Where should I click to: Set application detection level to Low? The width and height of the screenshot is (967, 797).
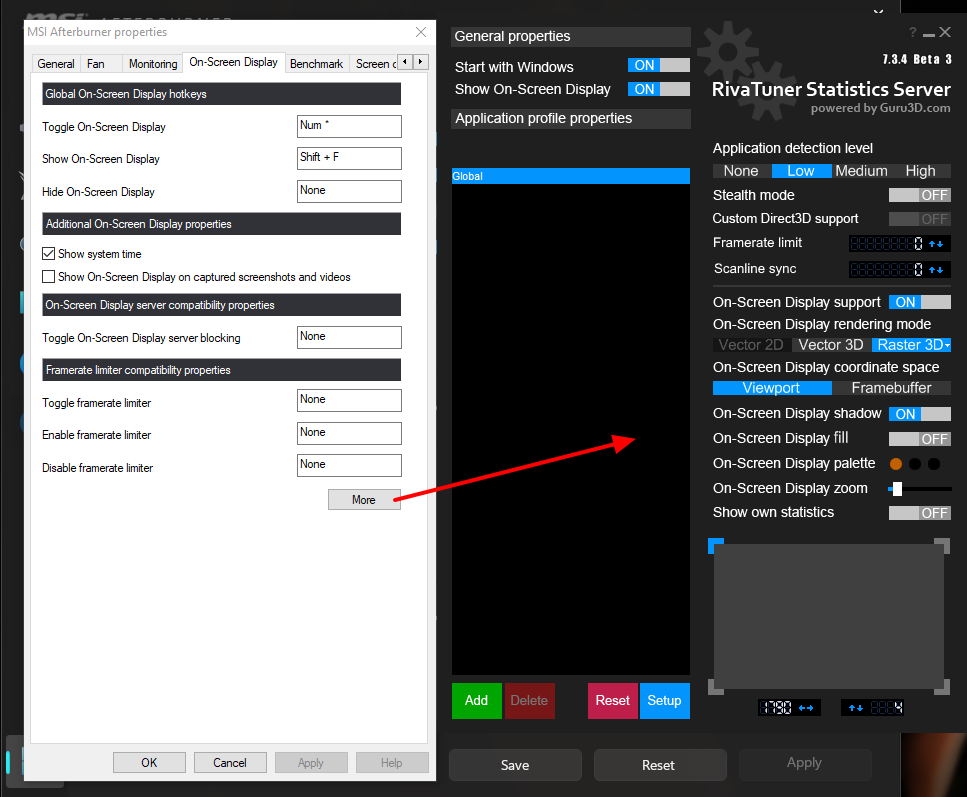click(x=800, y=171)
